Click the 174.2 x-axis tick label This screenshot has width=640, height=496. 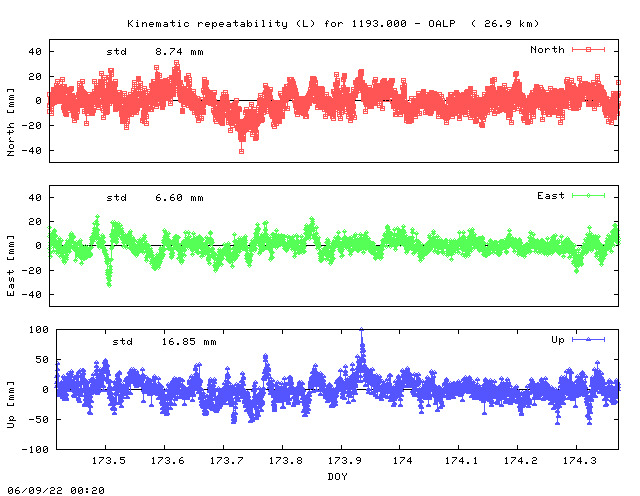pos(520,461)
